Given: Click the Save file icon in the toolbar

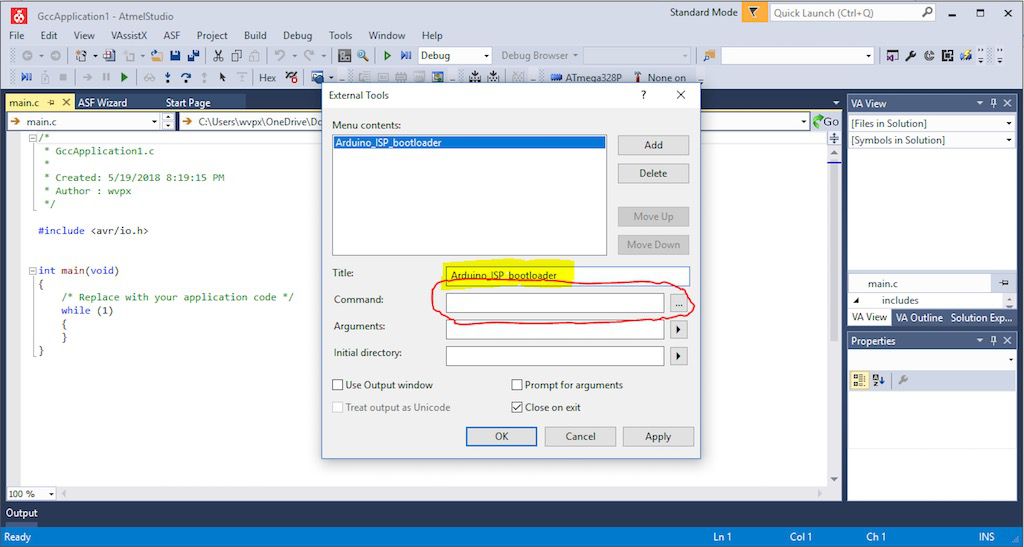Looking at the screenshot, I should coord(175,55).
